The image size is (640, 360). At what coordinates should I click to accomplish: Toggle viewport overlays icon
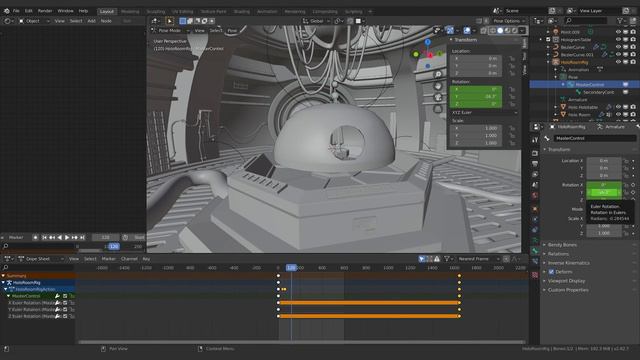[x=467, y=31]
